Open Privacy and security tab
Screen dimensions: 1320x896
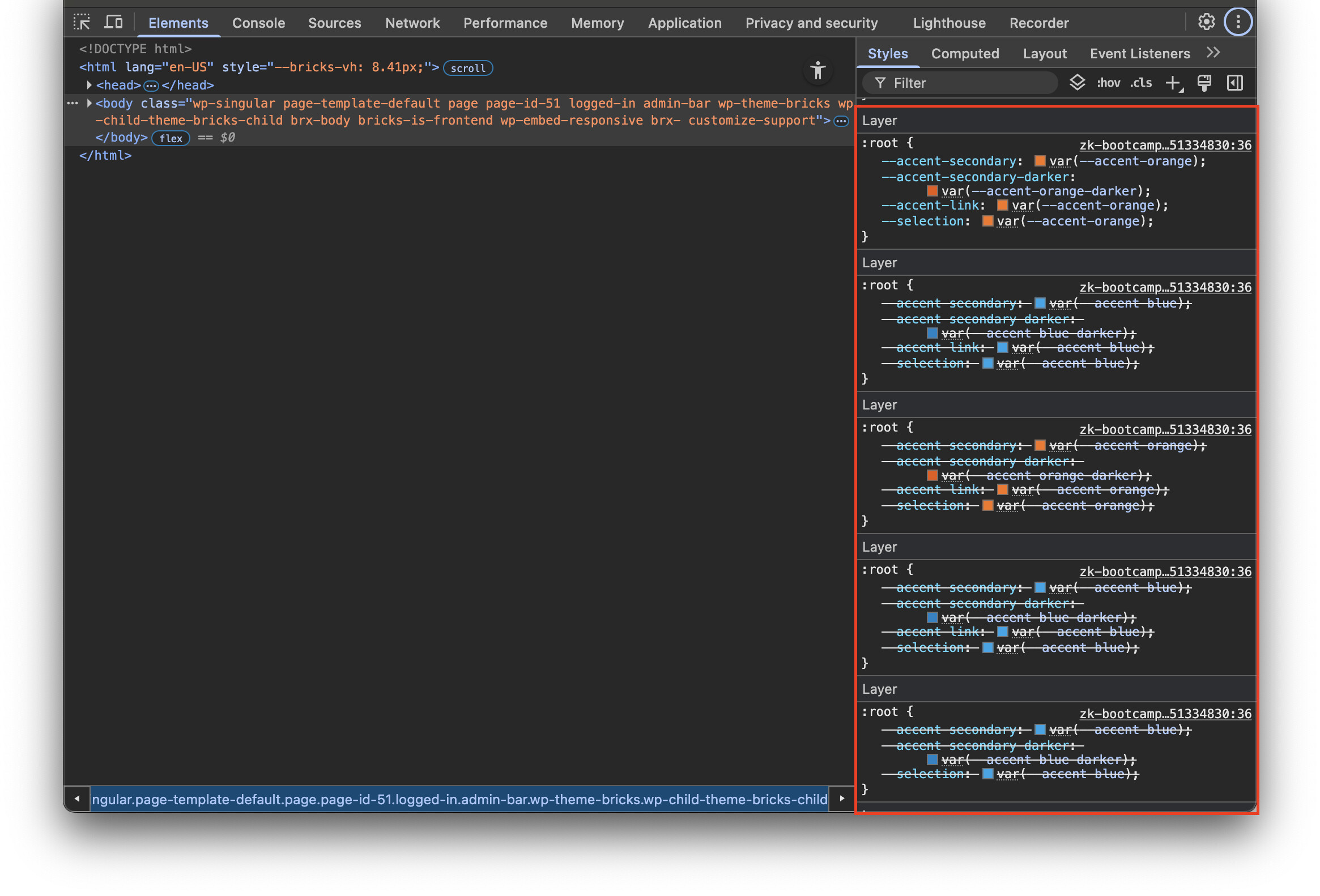point(812,23)
